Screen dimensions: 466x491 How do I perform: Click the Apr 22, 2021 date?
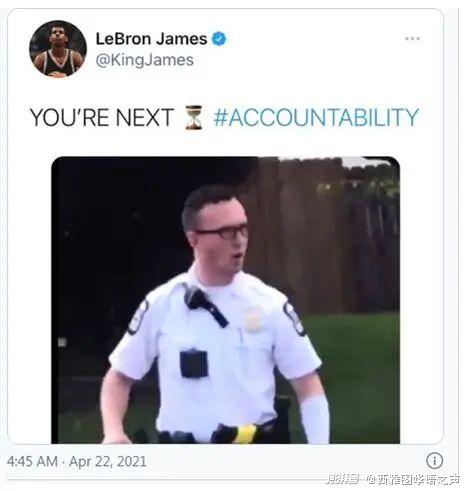click(108, 461)
